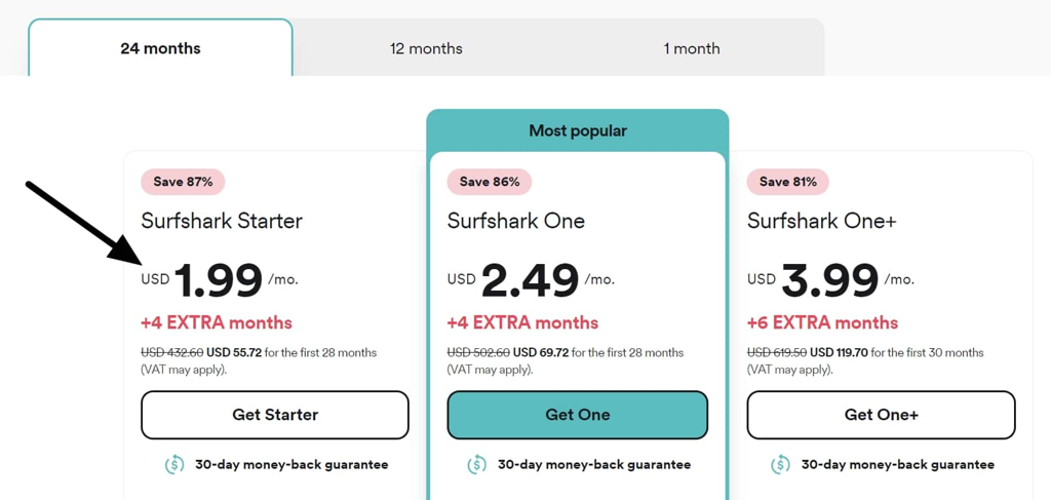
Task: Choose the teal Get One button
Action: pyautogui.click(x=577, y=415)
